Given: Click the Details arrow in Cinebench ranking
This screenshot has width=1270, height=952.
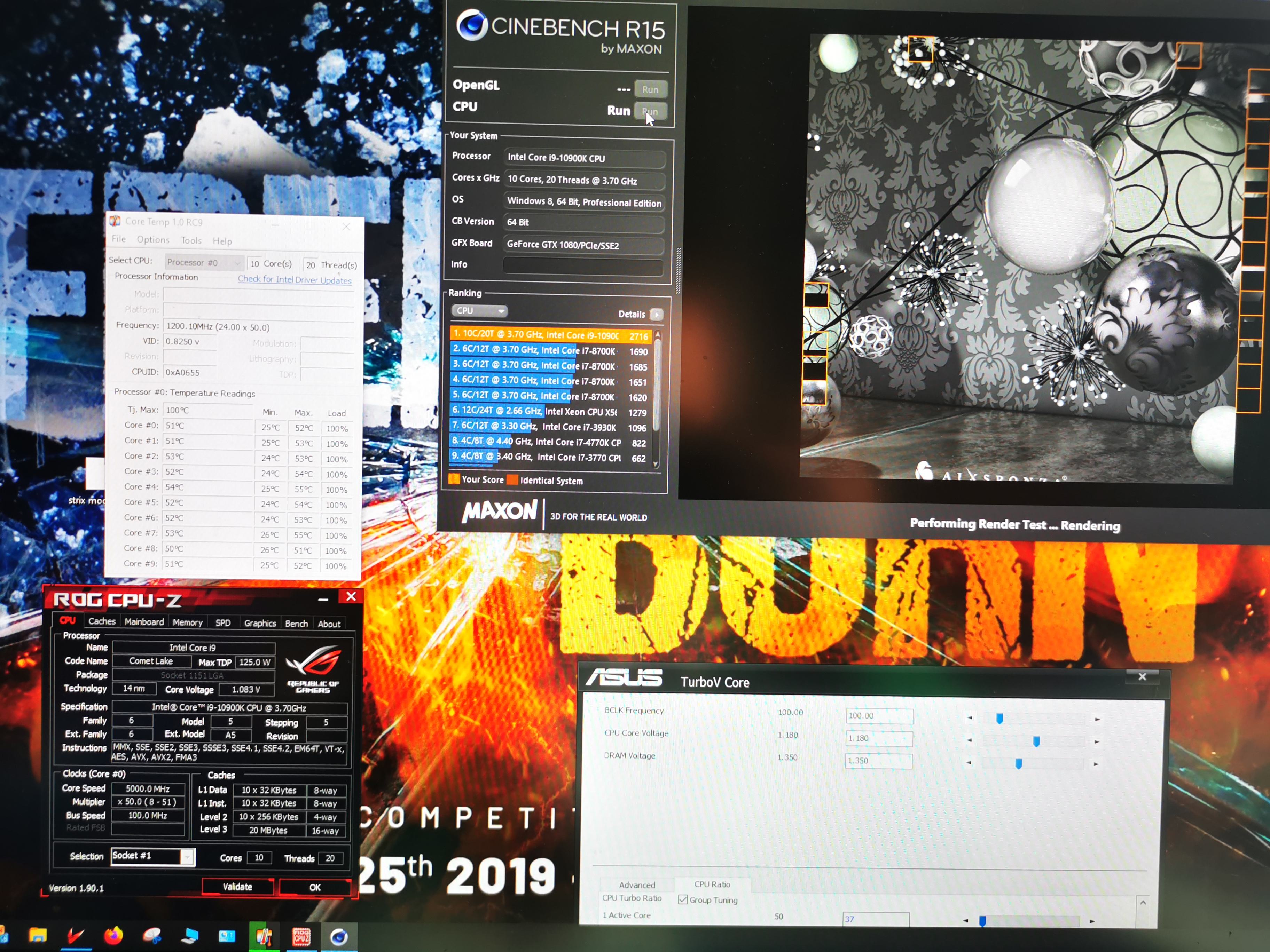Looking at the screenshot, I should coord(656,315).
